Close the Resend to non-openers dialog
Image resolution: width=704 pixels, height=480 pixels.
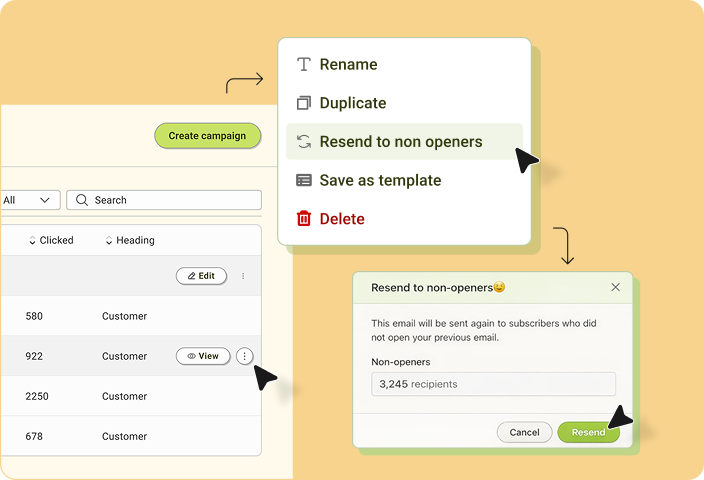coord(615,287)
